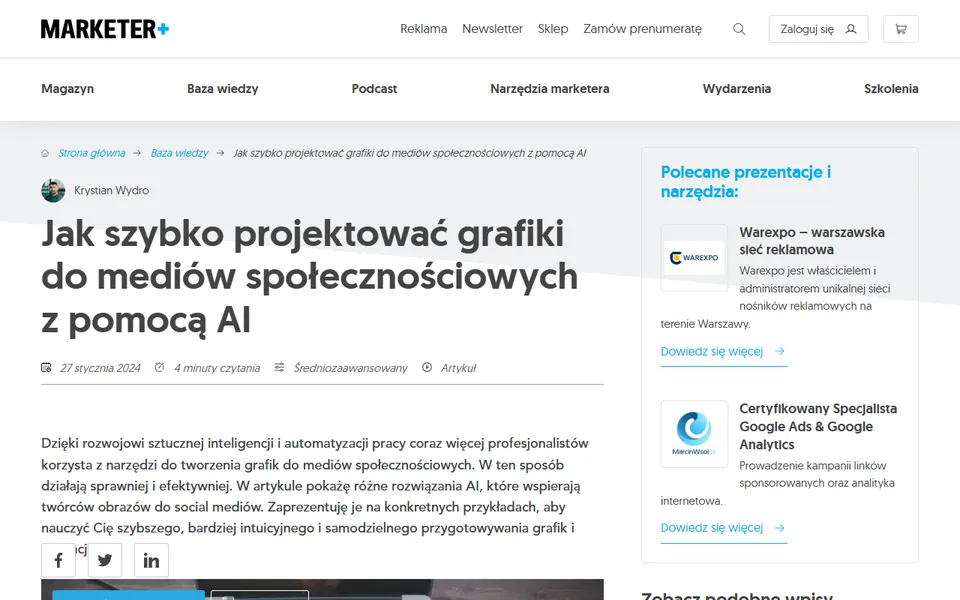This screenshot has width=960, height=600.
Task: Share article on Facebook
Action: (x=58, y=560)
